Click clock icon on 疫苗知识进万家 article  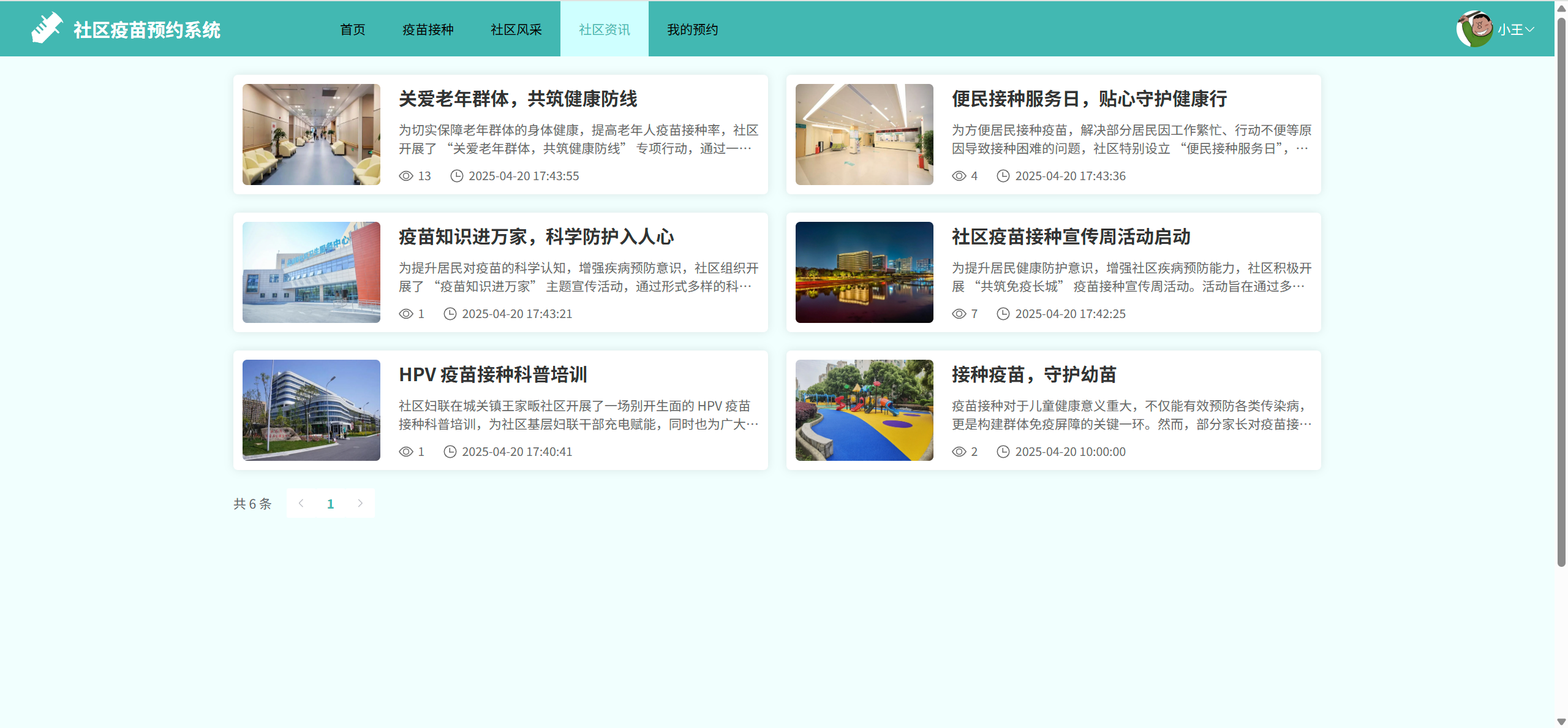point(450,314)
